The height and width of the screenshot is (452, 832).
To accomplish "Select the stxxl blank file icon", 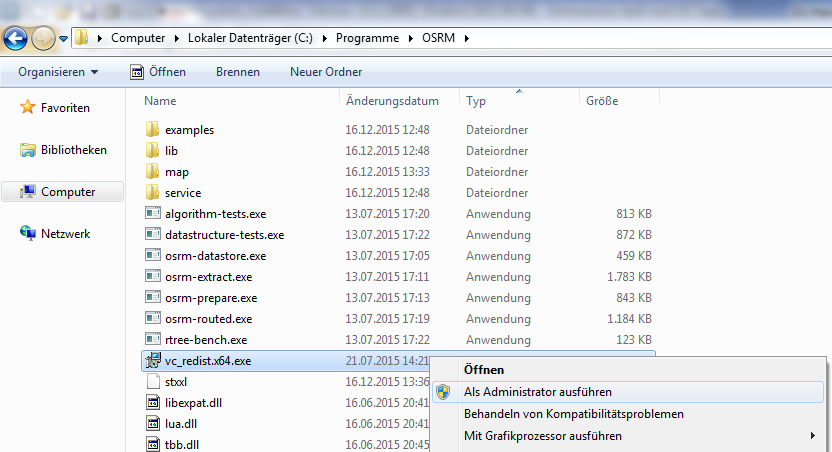I will (153, 381).
